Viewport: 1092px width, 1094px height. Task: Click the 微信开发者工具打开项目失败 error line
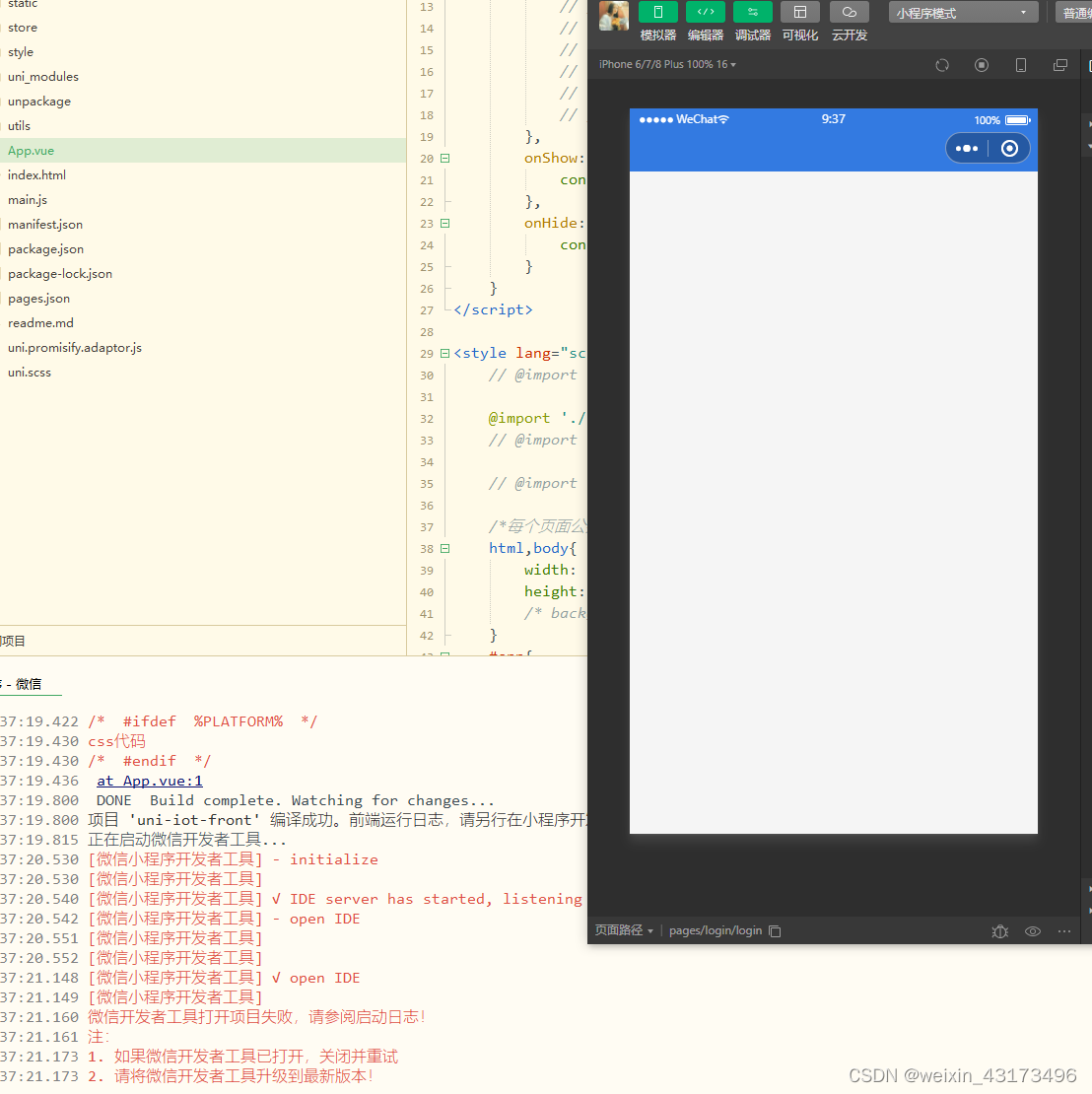pos(257,1016)
